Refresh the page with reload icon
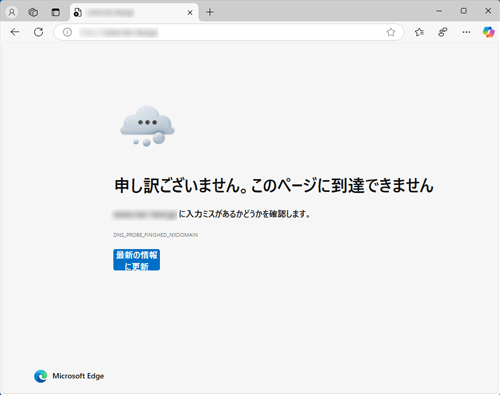Image resolution: width=500 pixels, height=395 pixels. point(39,32)
